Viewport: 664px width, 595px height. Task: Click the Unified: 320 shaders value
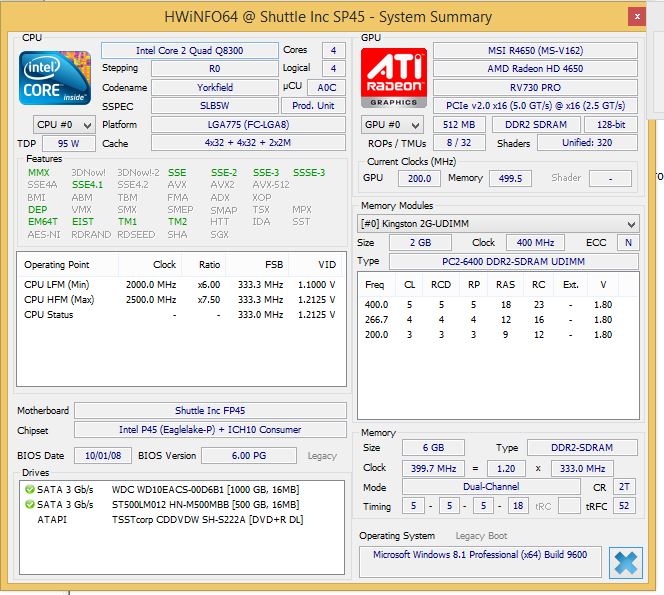[587, 143]
